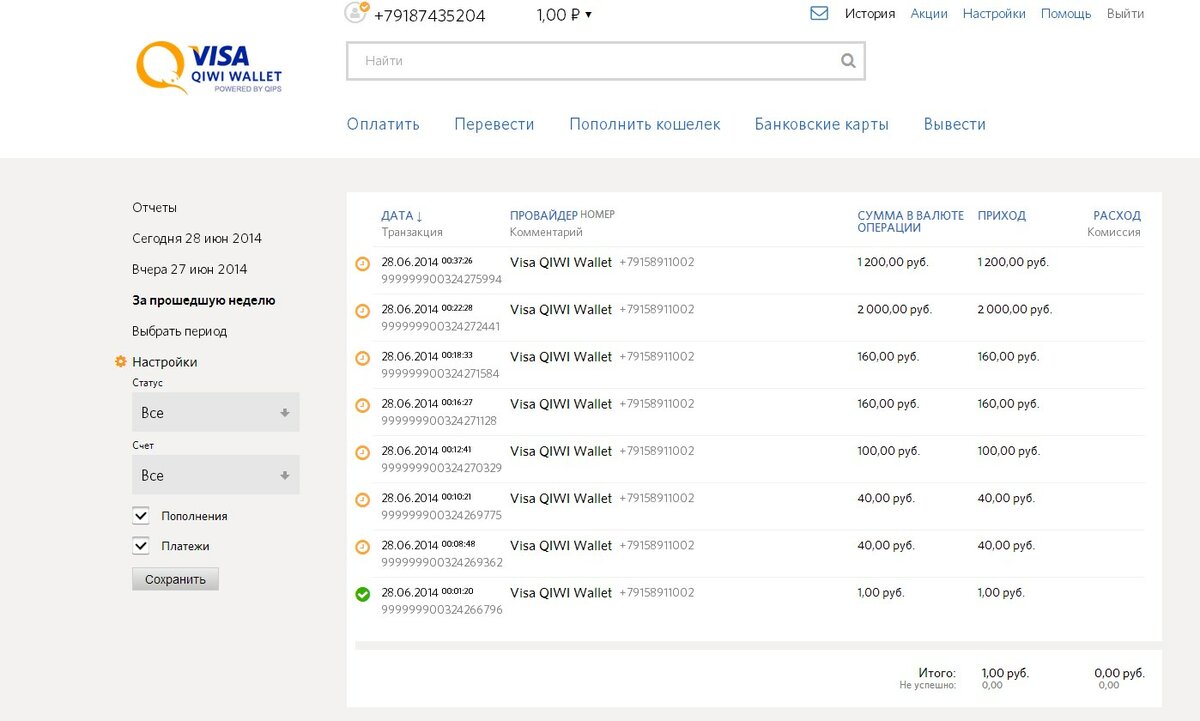Click pending clock icon for 00:10:21 transaction
Viewport: 1200px width, 721px height.
tap(363, 500)
